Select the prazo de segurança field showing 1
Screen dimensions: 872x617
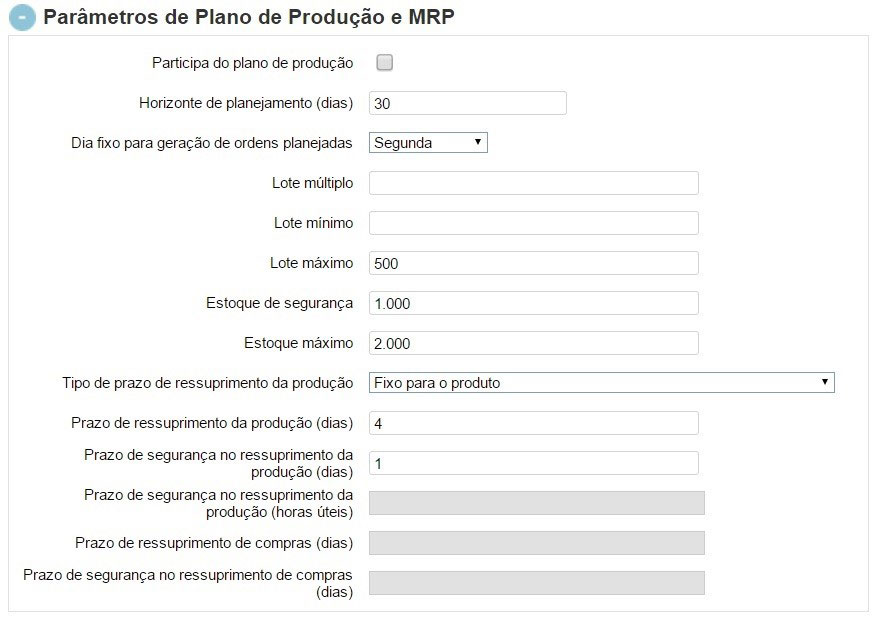pyautogui.click(x=534, y=463)
